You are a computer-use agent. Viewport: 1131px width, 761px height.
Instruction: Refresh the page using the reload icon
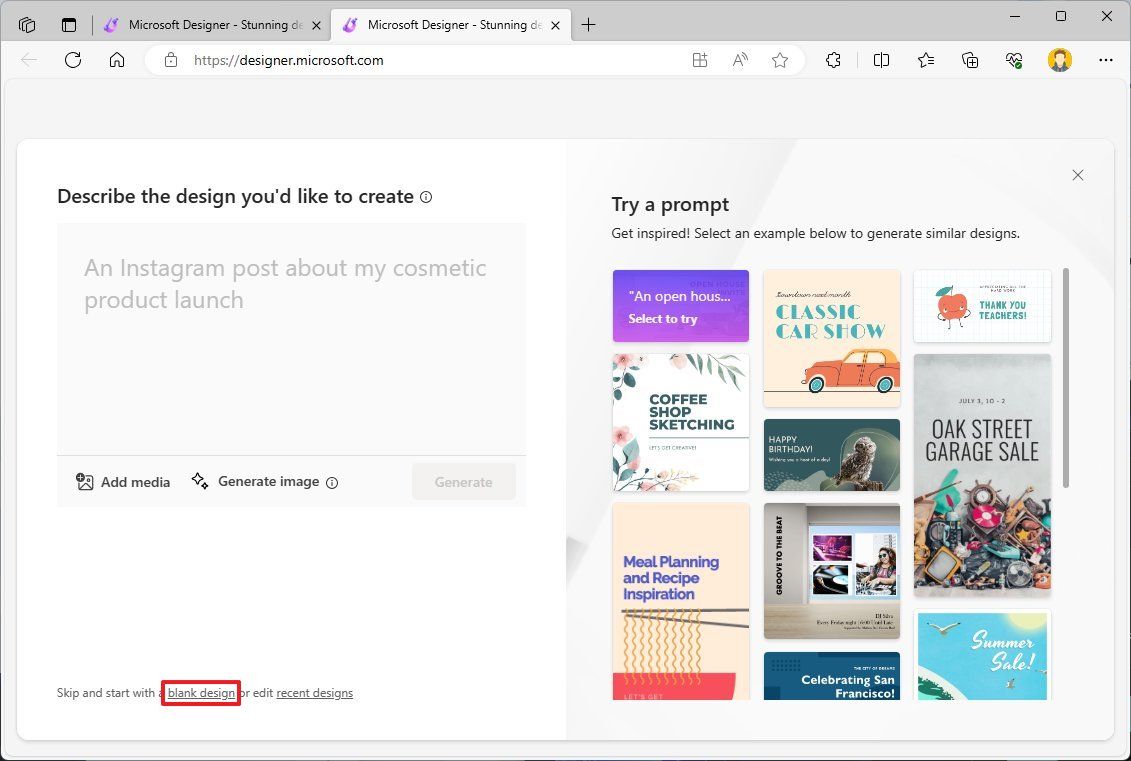72,60
